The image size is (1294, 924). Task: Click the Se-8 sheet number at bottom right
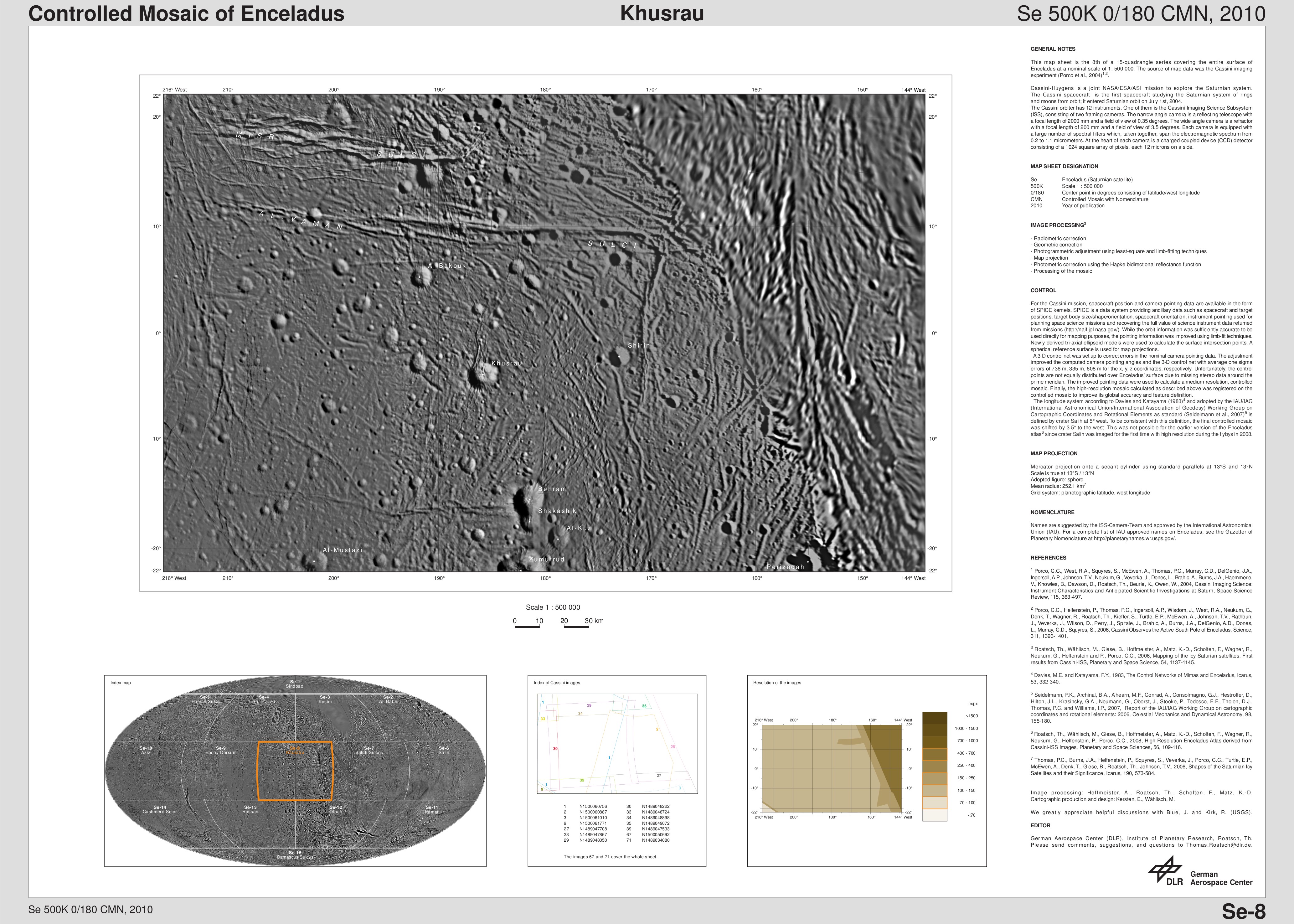point(1243,911)
